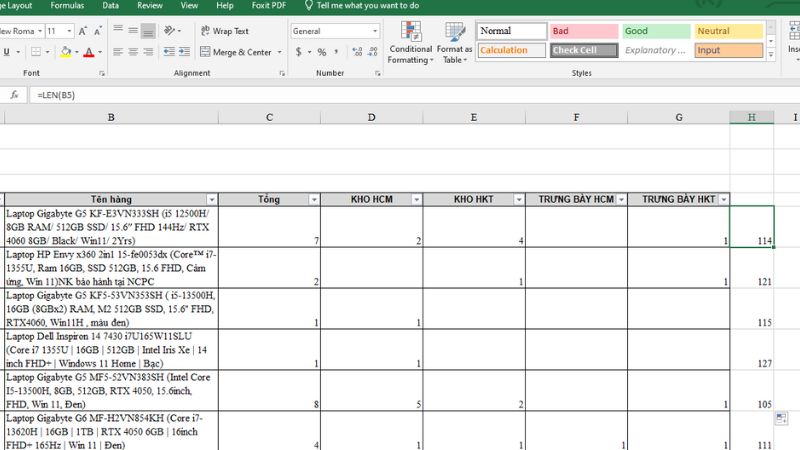
Task: Expand the Merge & Center dropdown arrow
Action: (x=279, y=52)
